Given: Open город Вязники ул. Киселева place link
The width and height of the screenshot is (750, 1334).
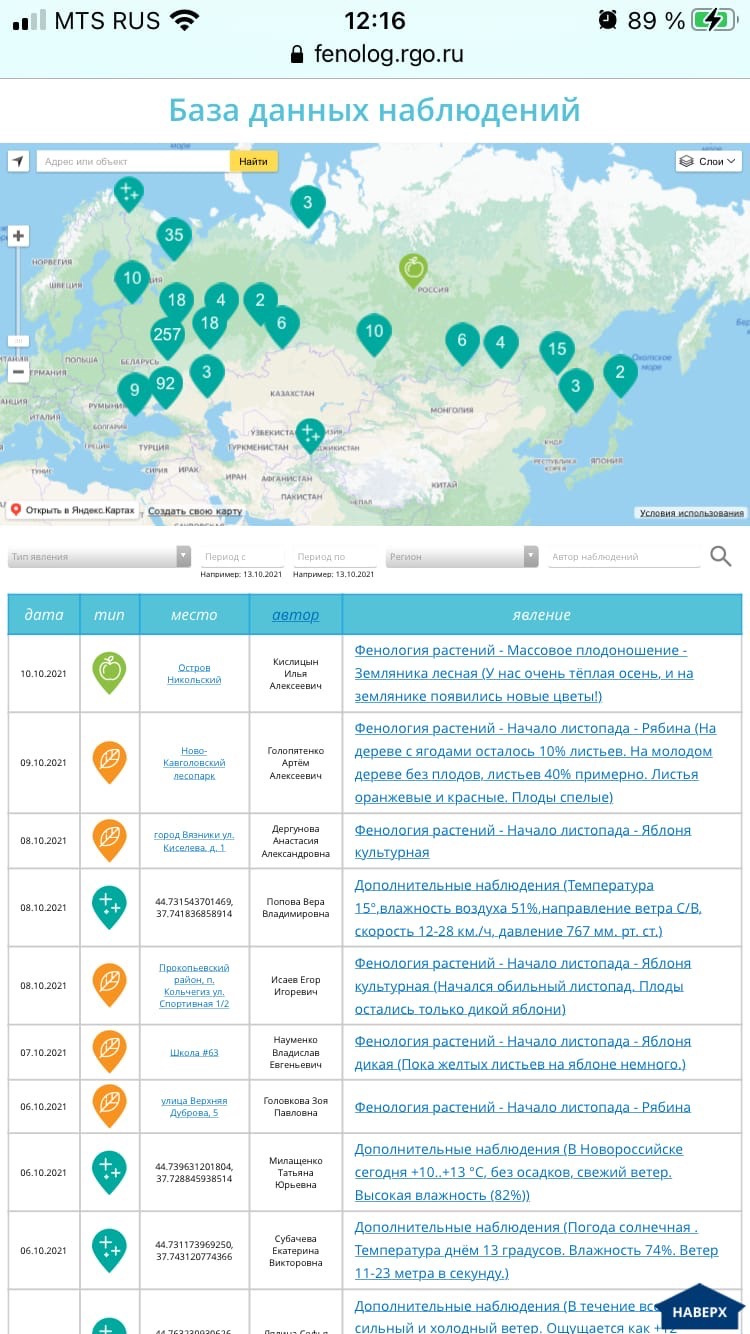Looking at the screenshot, I should (194, 841).
